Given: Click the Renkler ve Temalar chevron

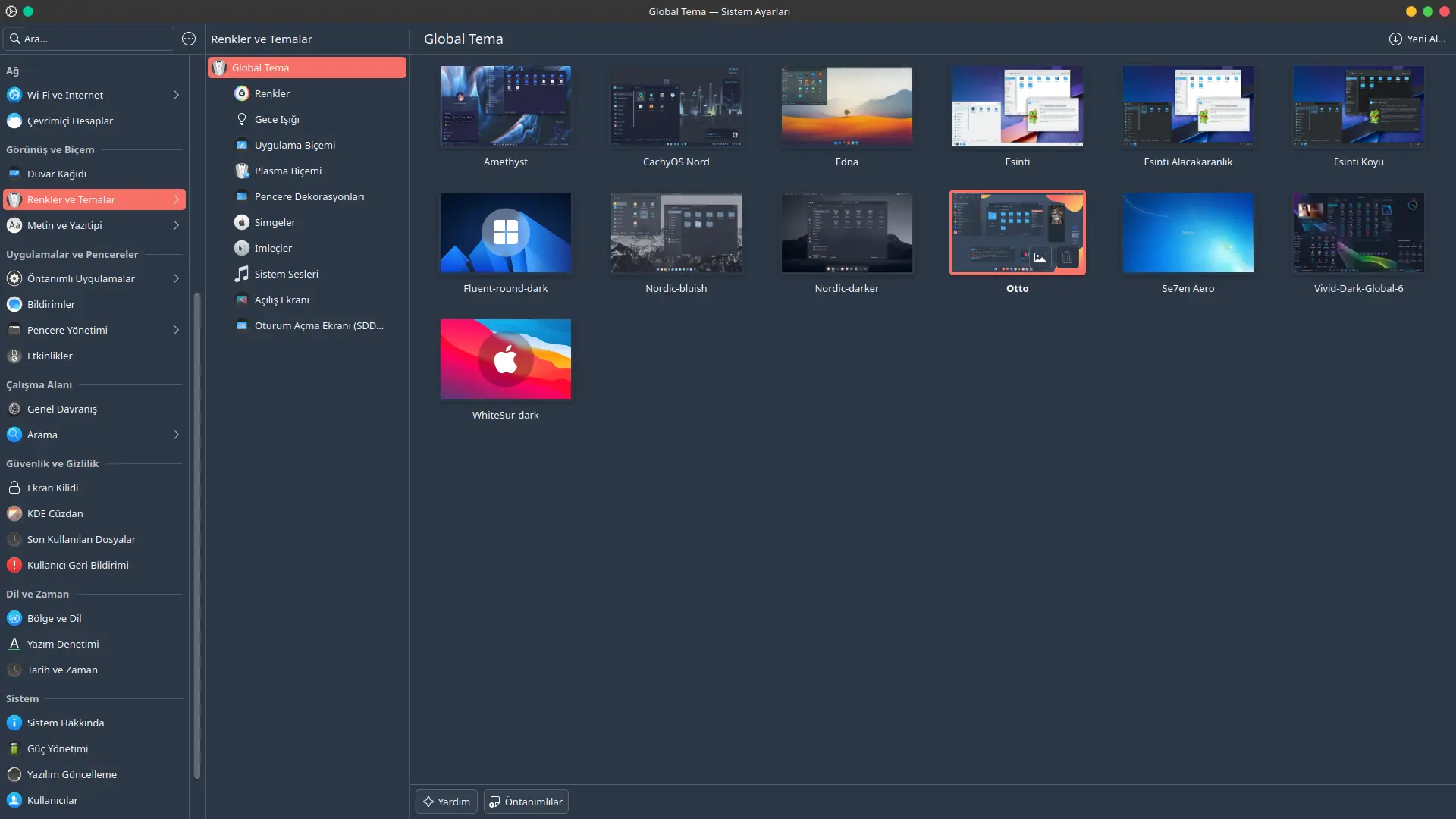Looking at the screenshot, I should [x=176, y=199].
